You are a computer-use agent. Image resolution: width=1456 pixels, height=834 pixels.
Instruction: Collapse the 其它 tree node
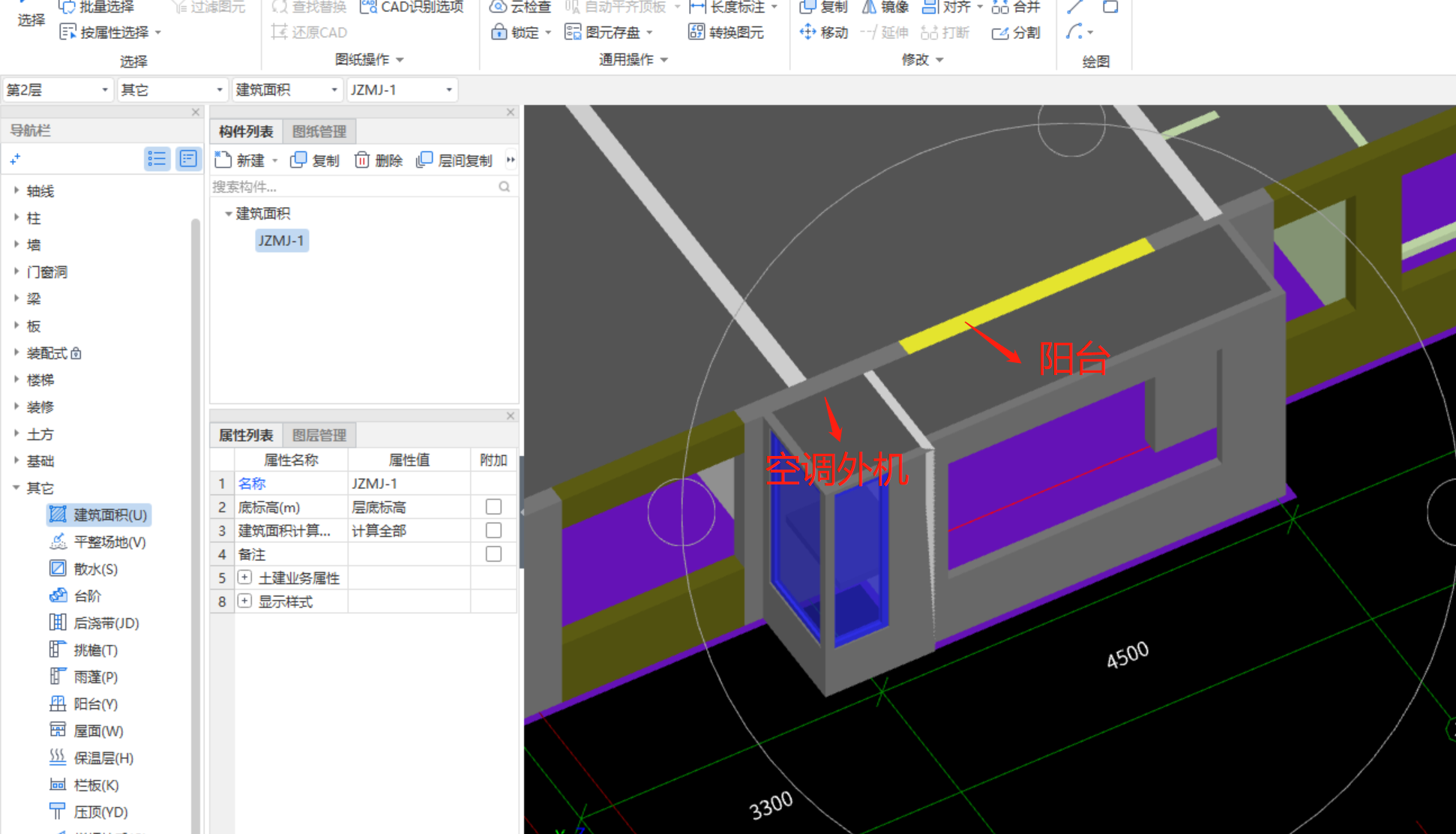(16, 487)
